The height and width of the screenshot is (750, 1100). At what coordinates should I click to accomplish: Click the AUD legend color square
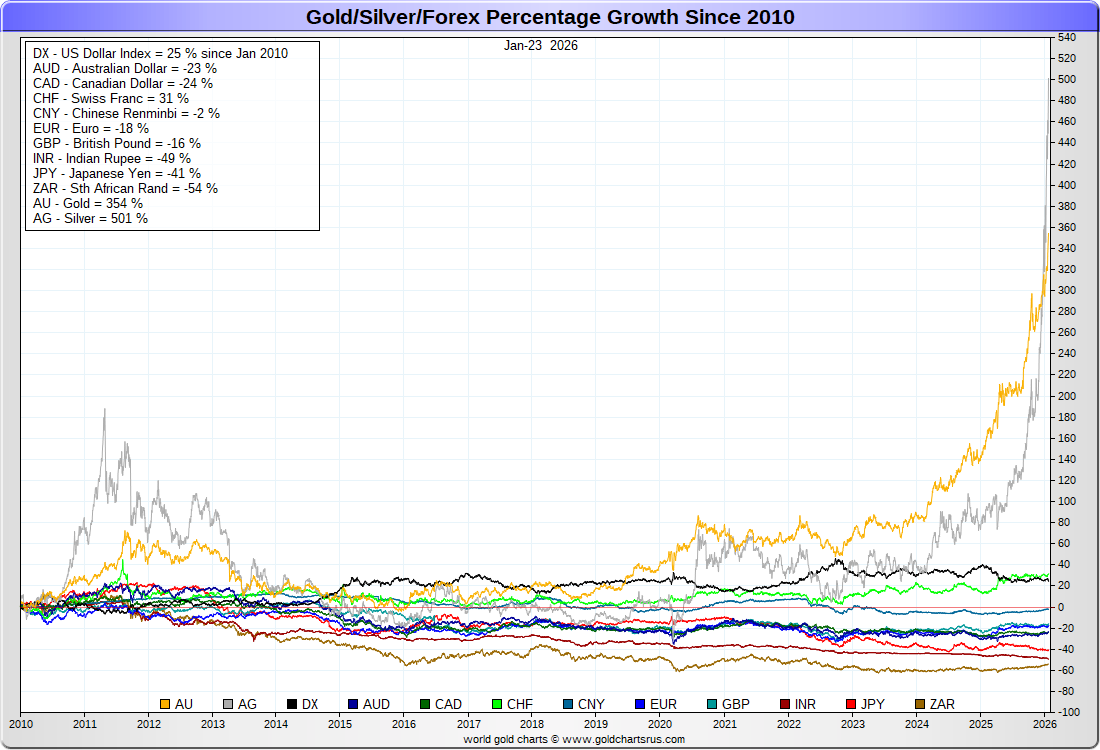(x=354, y=704)
